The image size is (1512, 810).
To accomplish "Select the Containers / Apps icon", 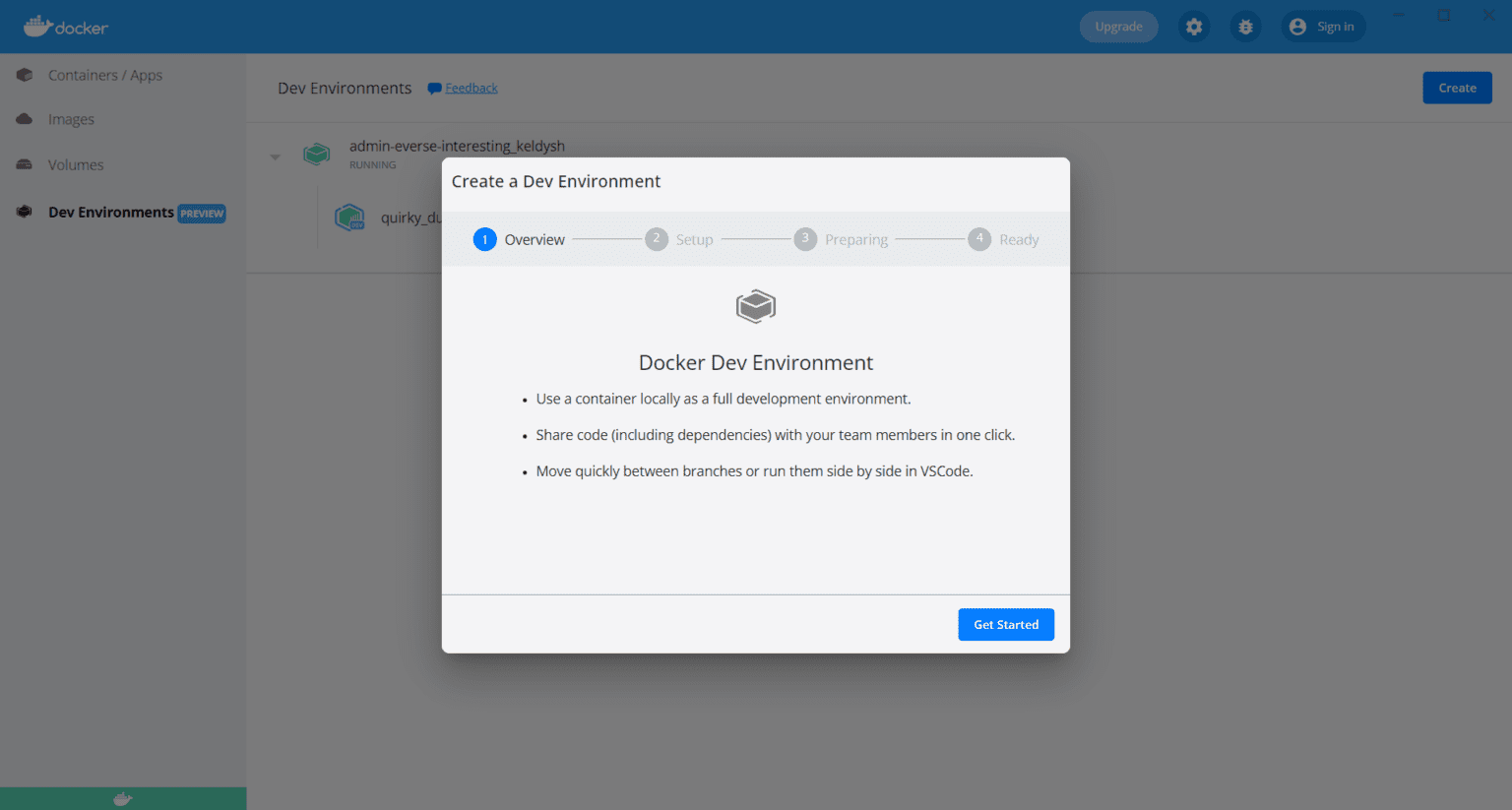I will [x=23, y=75].
